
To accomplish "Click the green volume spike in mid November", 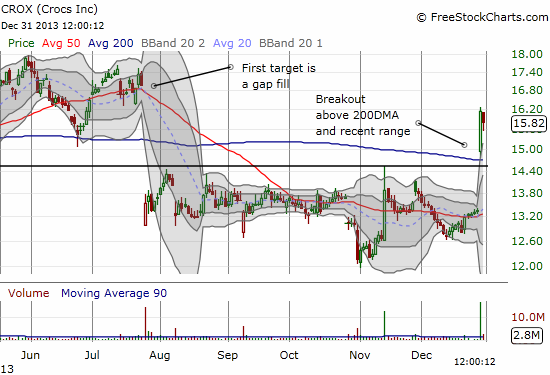I will pyautogui.click(x=384, y=325).
